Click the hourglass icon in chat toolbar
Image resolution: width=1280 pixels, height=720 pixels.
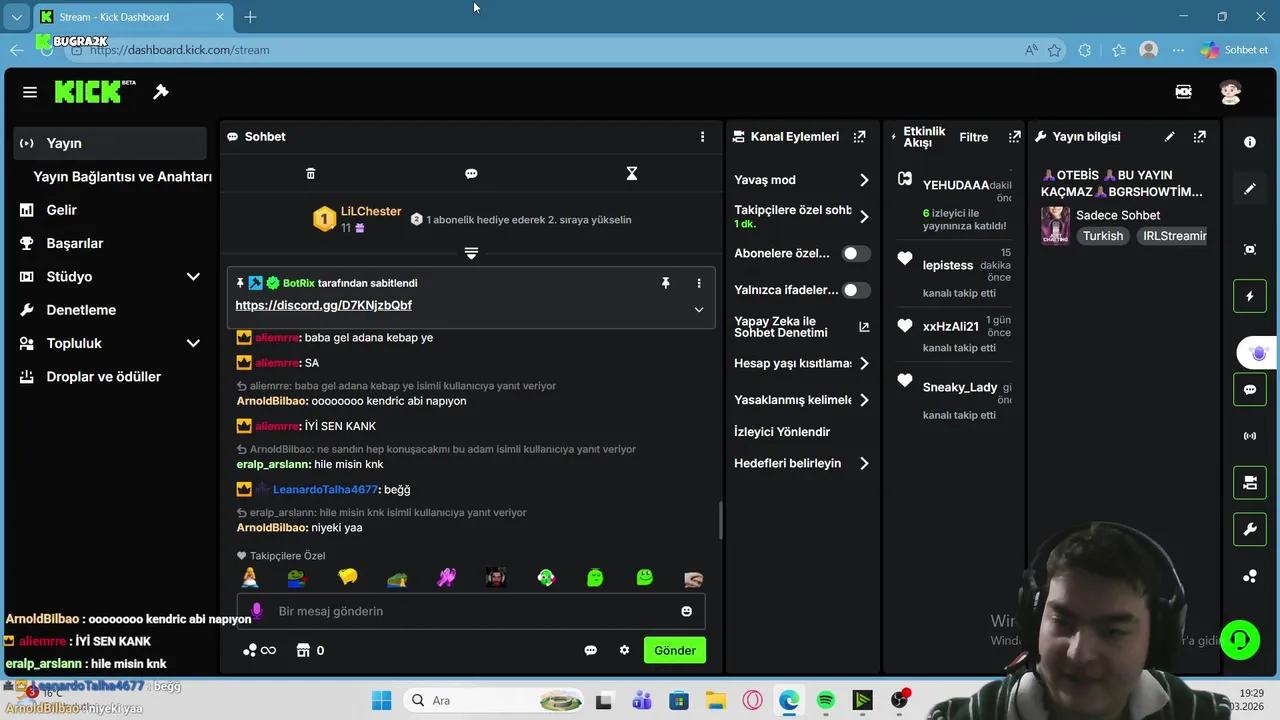[631, 174]
